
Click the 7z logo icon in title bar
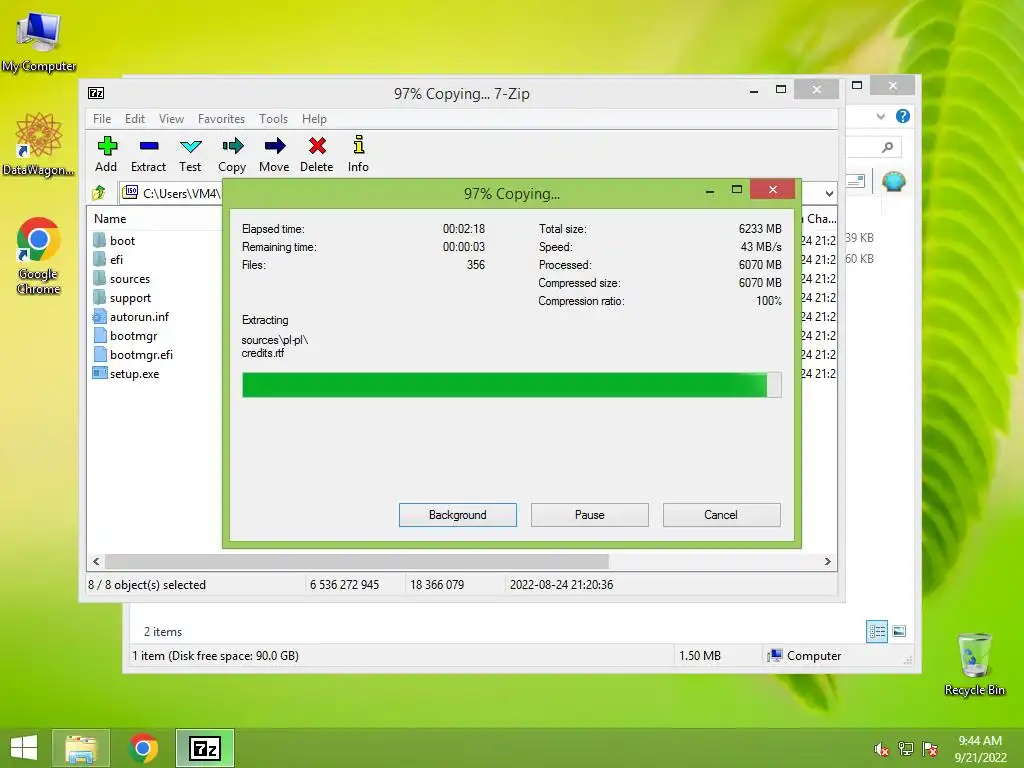96,93
